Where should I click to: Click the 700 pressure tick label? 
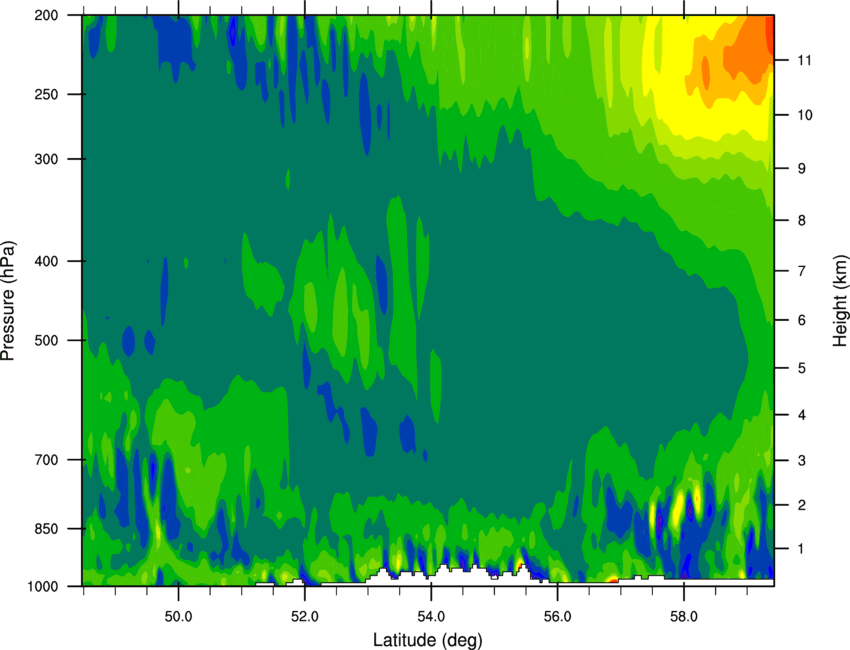[x=47, y=460]
